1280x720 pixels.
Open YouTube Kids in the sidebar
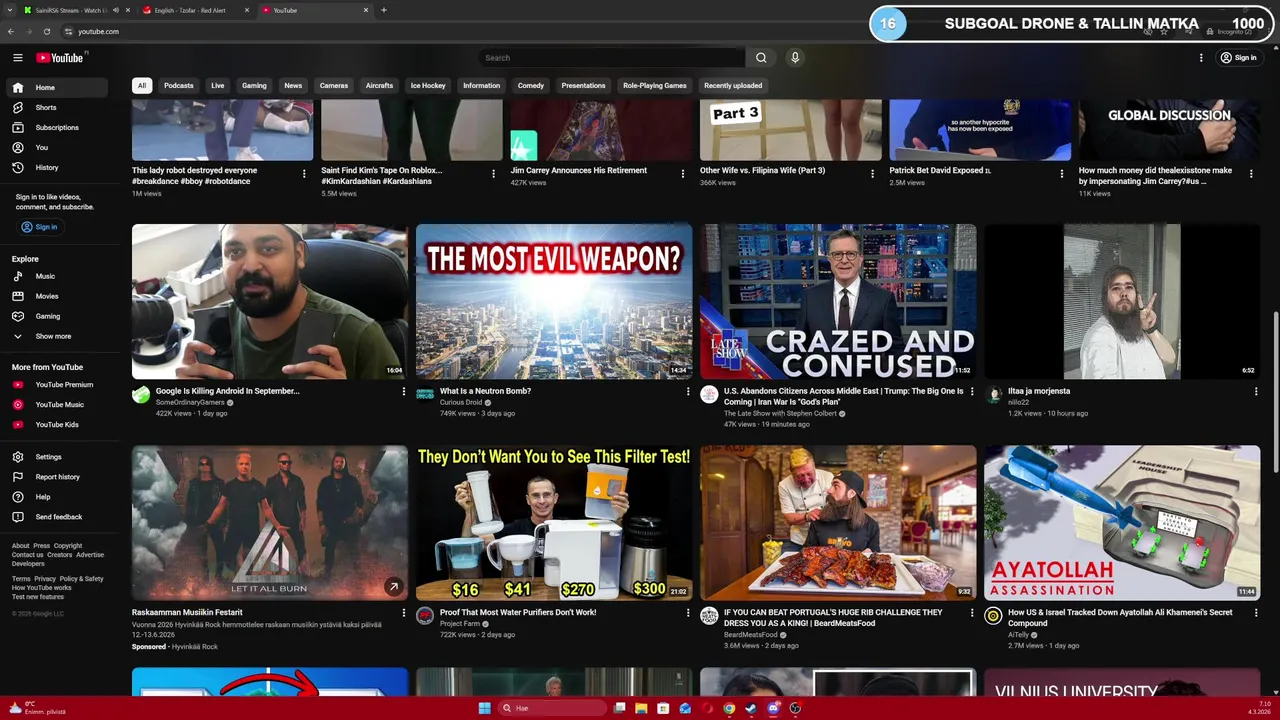click(x=56, y=425)
